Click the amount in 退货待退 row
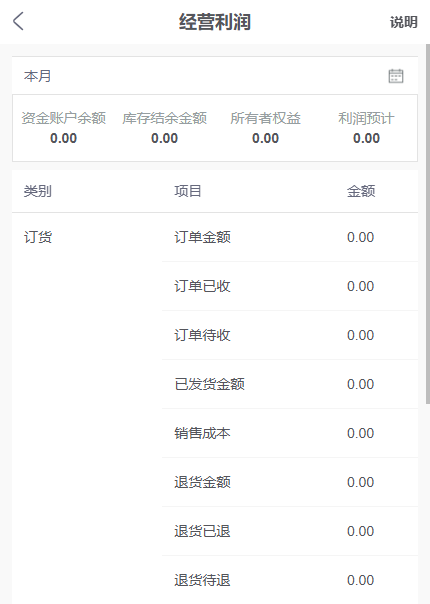This screenshot has height=604, width=430. pos(361,580)
